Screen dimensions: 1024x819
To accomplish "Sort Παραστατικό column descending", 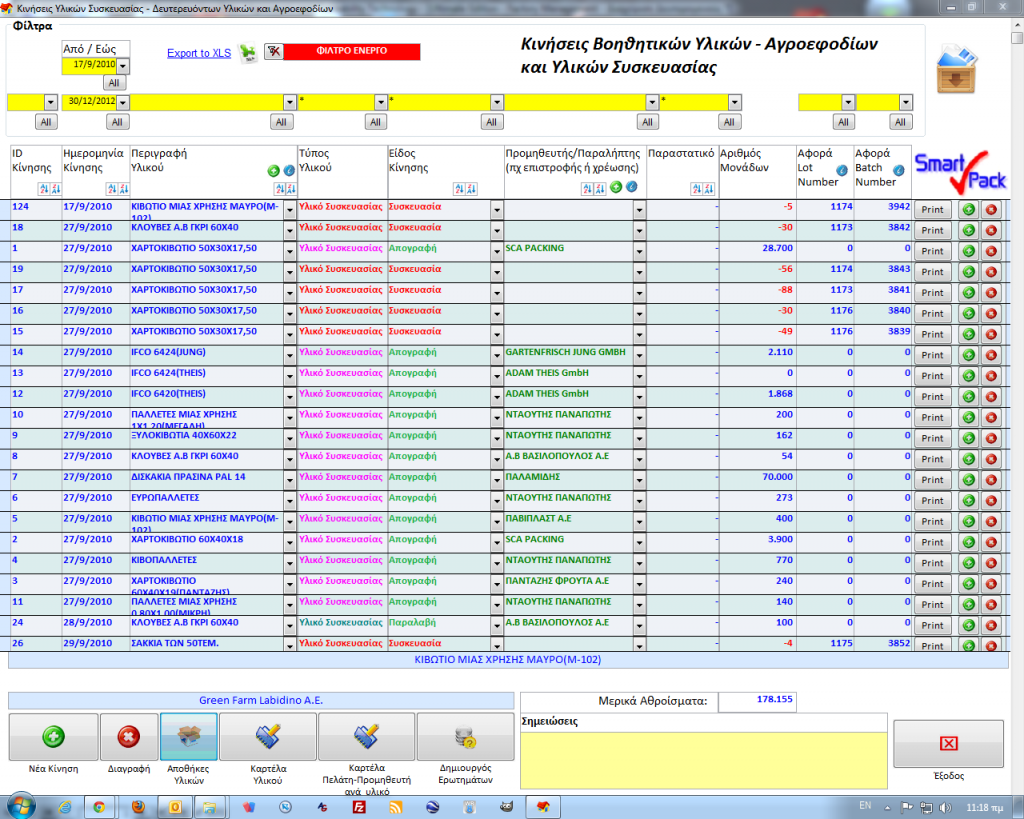I will tap(709, 189).
